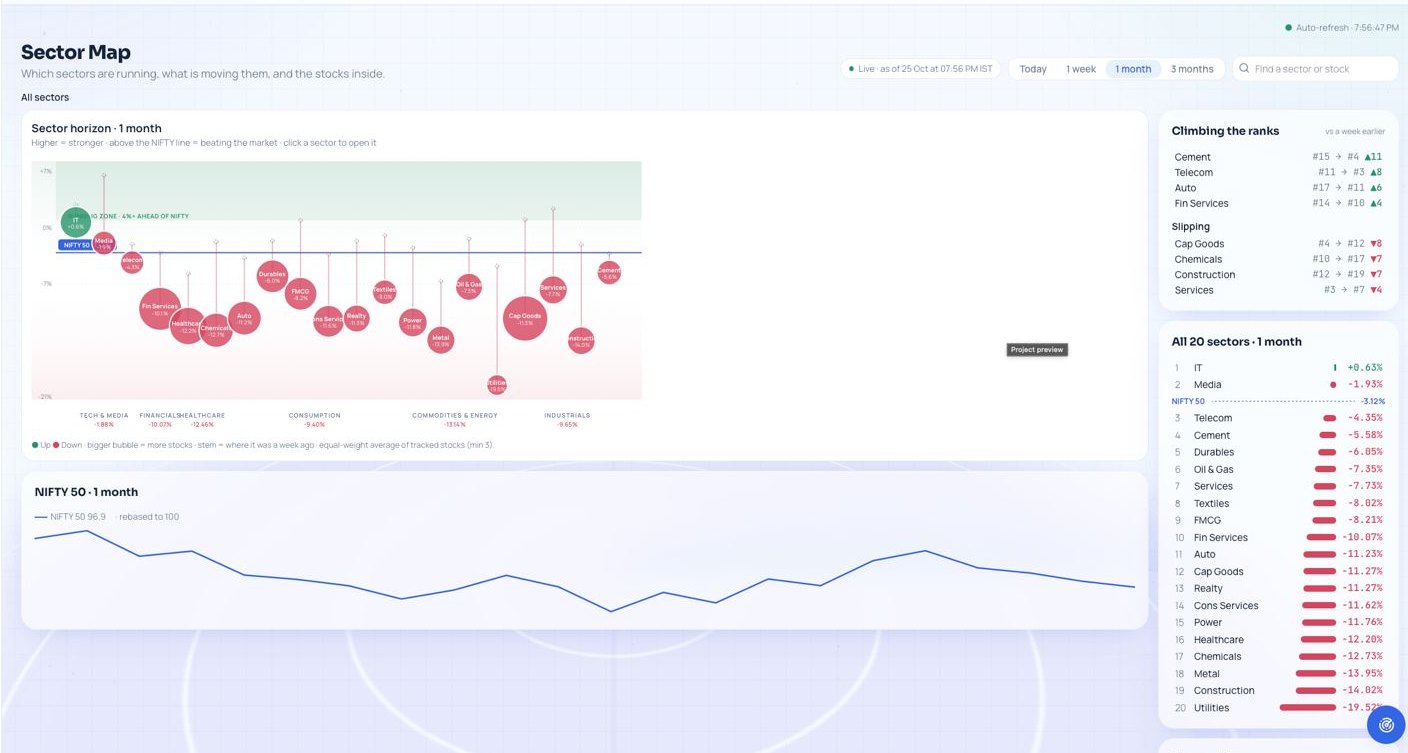Open the green IT bubble in chart

coord(76,223)
